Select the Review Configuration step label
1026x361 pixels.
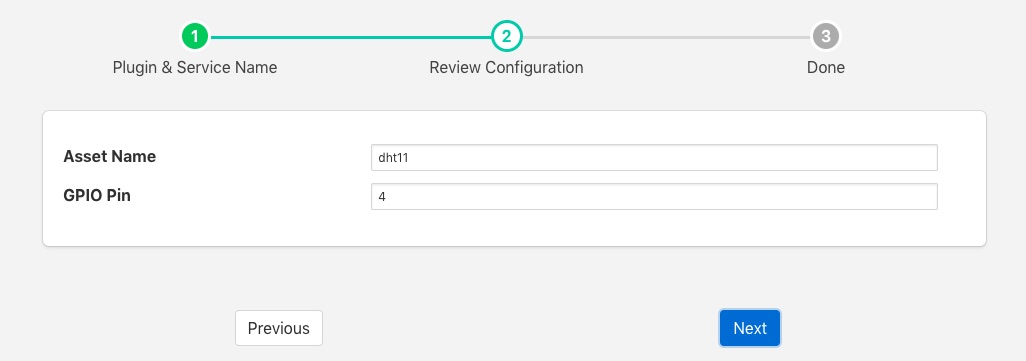(506, 67)
